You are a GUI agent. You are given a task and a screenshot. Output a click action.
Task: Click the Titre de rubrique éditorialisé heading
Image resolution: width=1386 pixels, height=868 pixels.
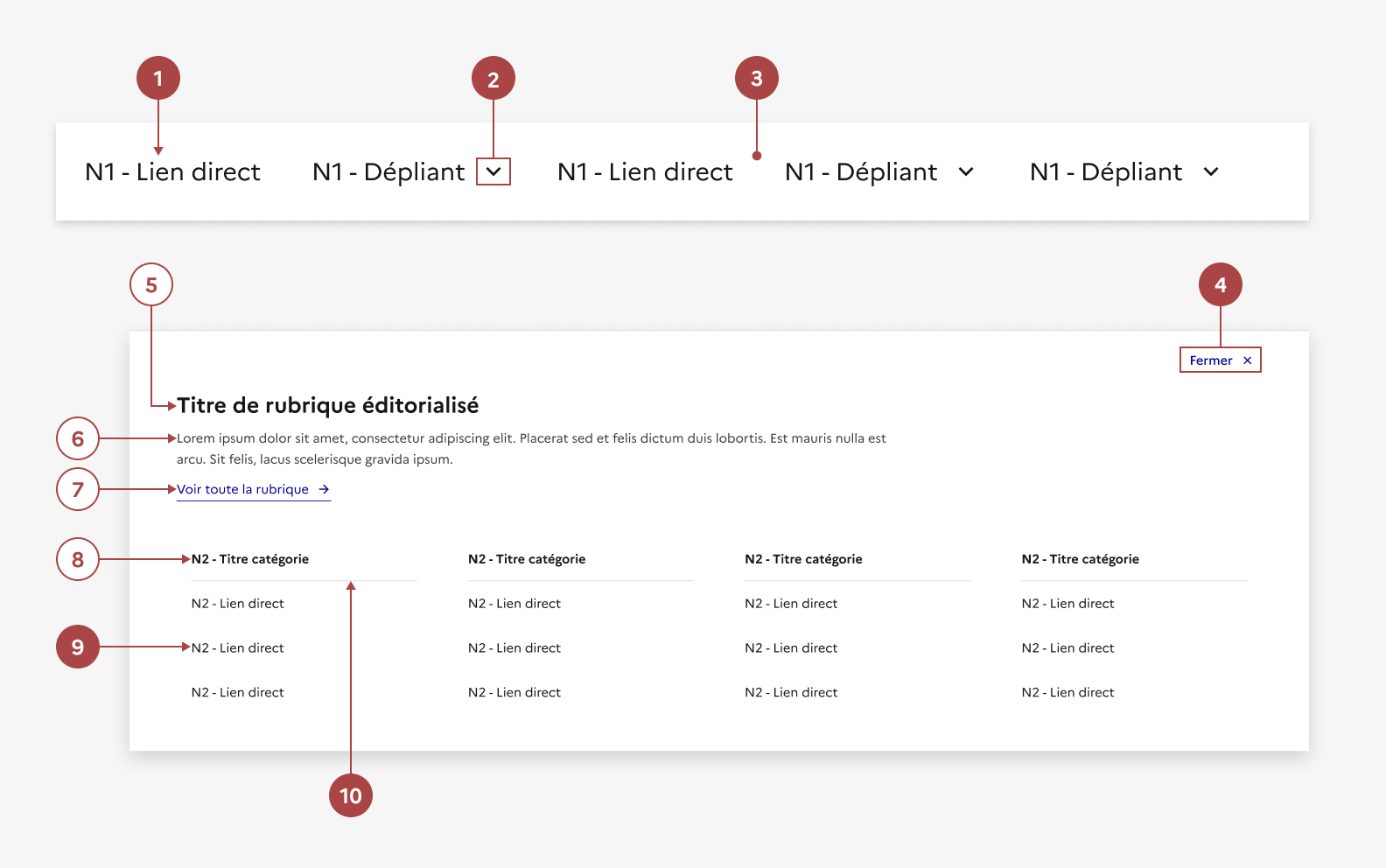point(328,405)
